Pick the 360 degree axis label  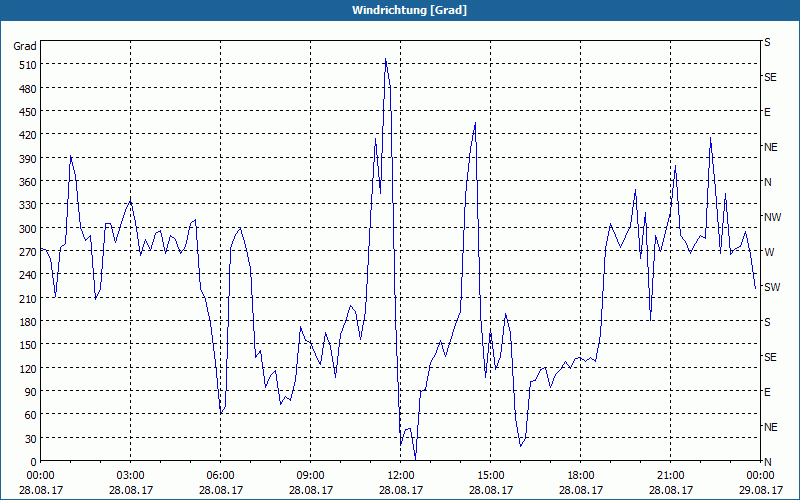[27, 182]
